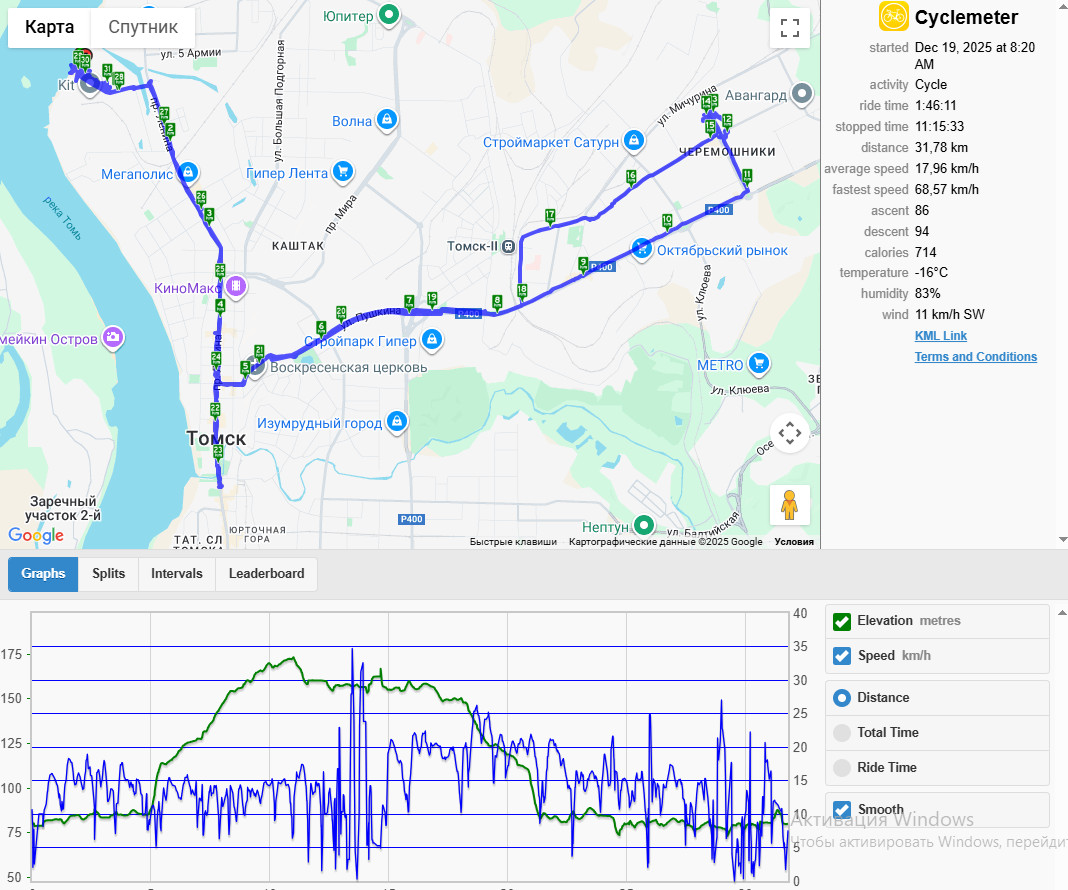Switch map to Спутник view
Screen dimensions: 1068x890
point(143,27)
